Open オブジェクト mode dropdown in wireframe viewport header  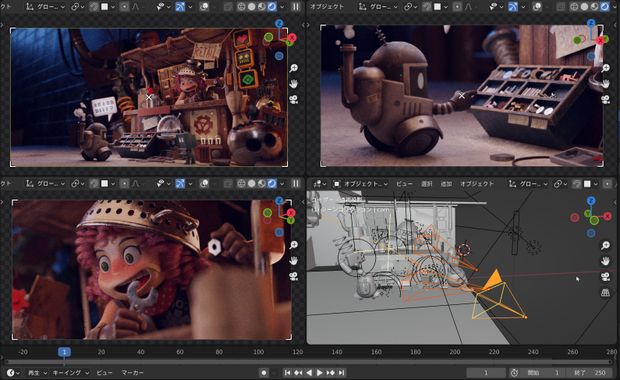(360, 183)
